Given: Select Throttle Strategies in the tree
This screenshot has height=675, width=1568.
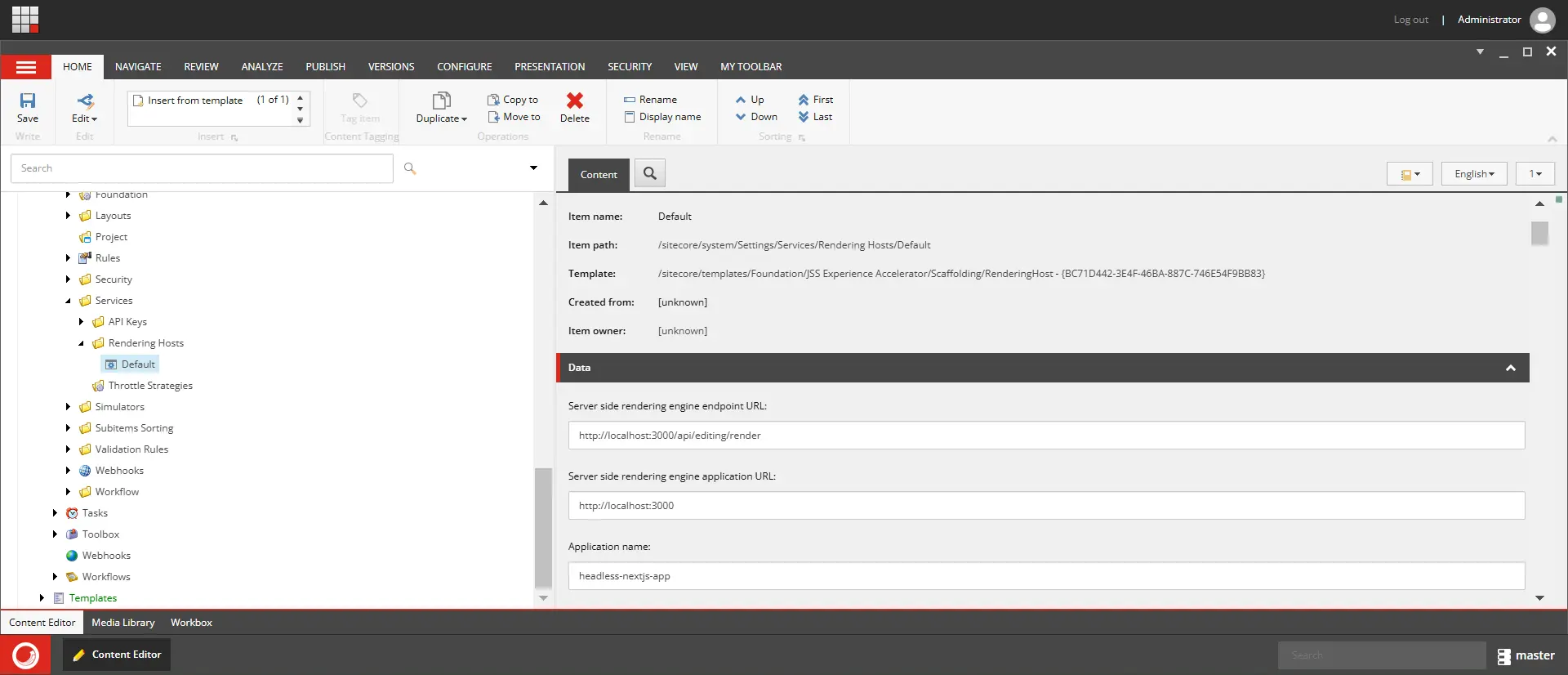Looking at the screenshot, I should click(150, 386).
